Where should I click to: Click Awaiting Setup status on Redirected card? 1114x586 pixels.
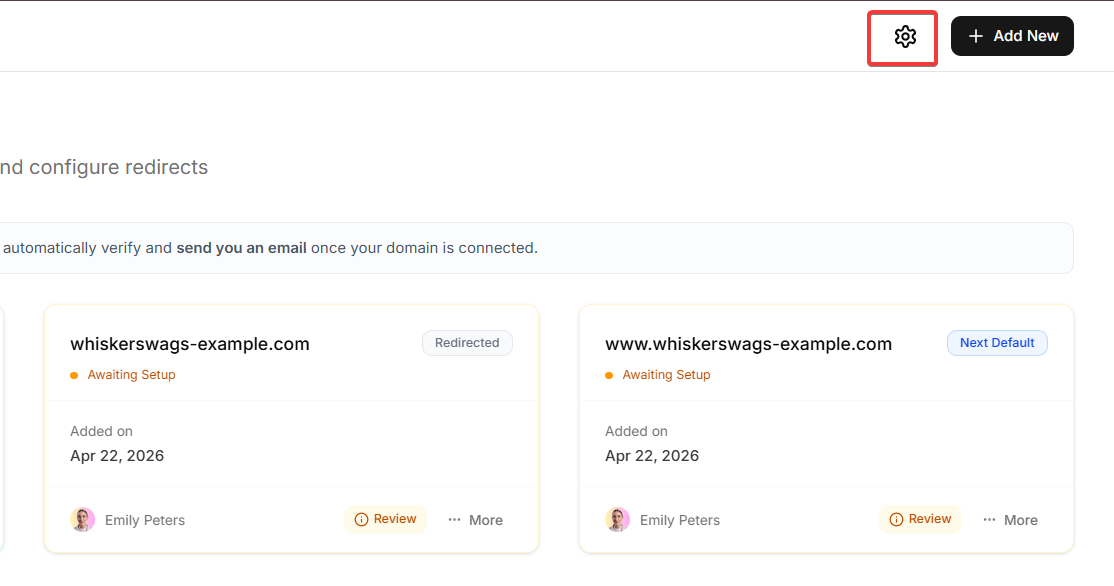pyautogui.click(x=131, y=375)
